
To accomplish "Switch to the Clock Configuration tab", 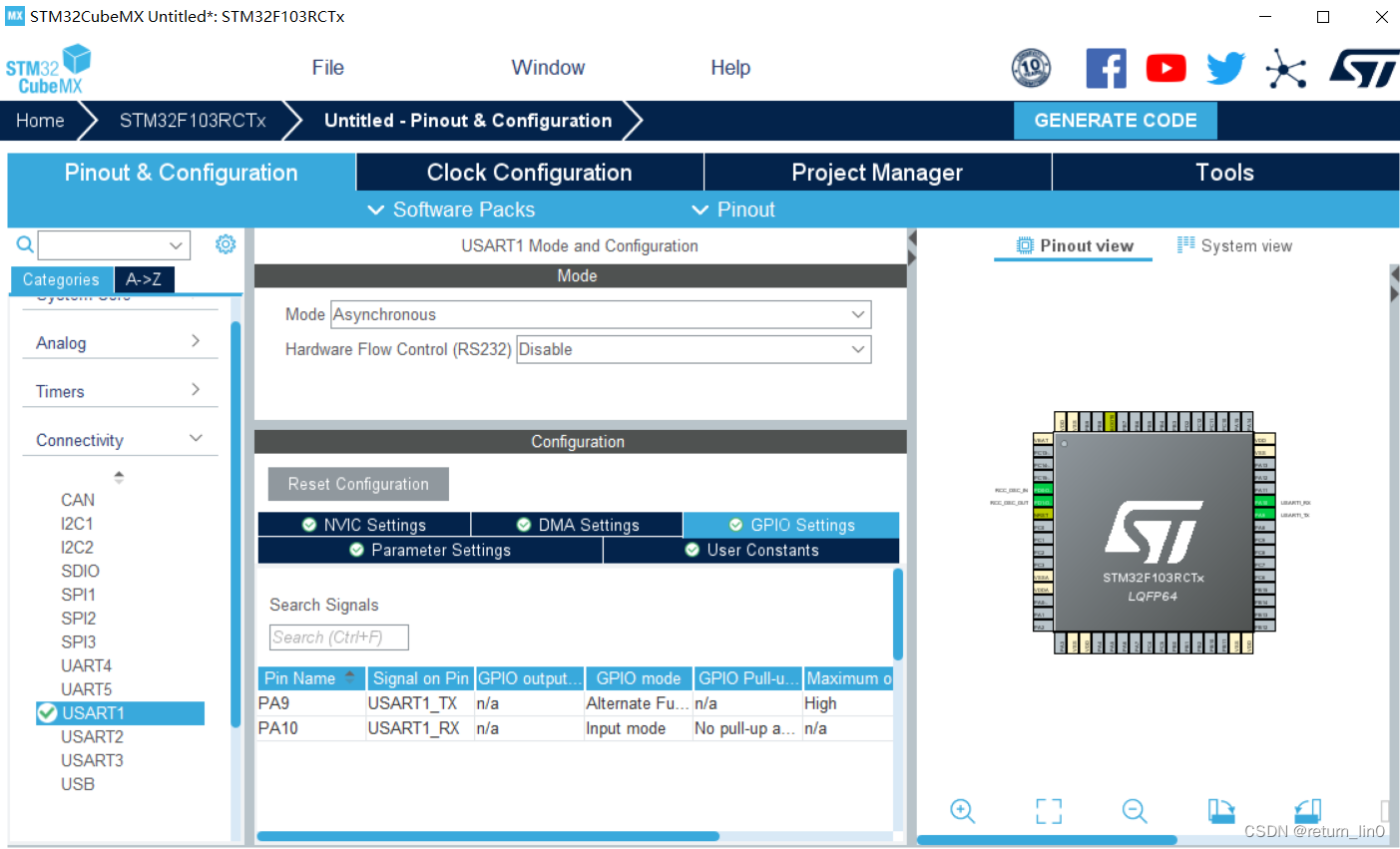I will coord(529,172).
